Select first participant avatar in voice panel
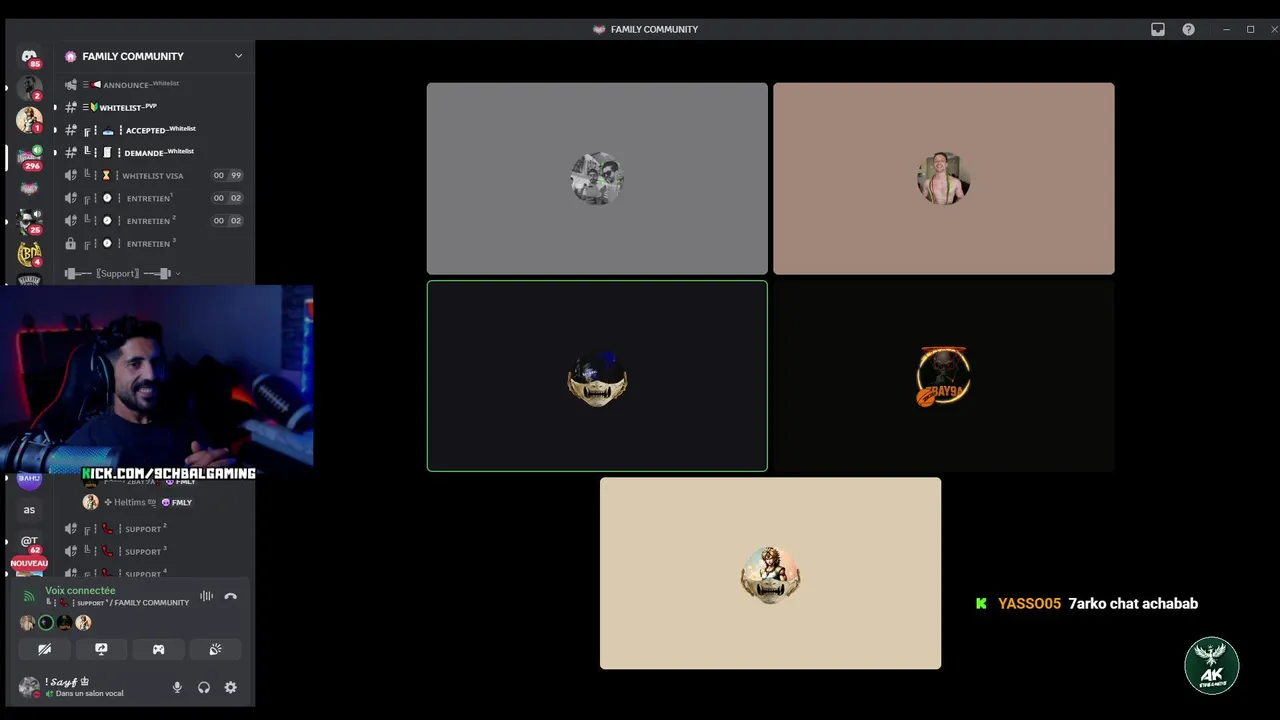The height and width of the screenshot is (720, 1280). (27, 623)
